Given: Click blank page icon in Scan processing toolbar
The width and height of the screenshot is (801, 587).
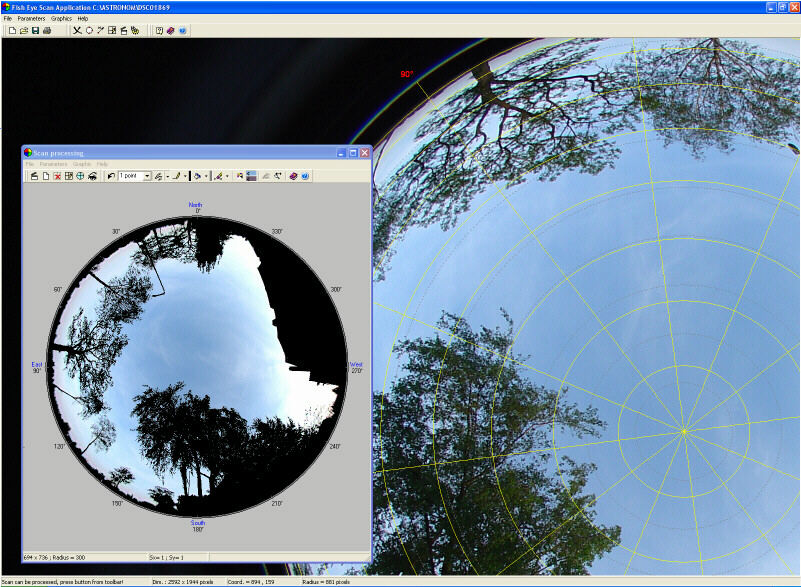Looking at the screenshot, I should click(x=46, y=176).
